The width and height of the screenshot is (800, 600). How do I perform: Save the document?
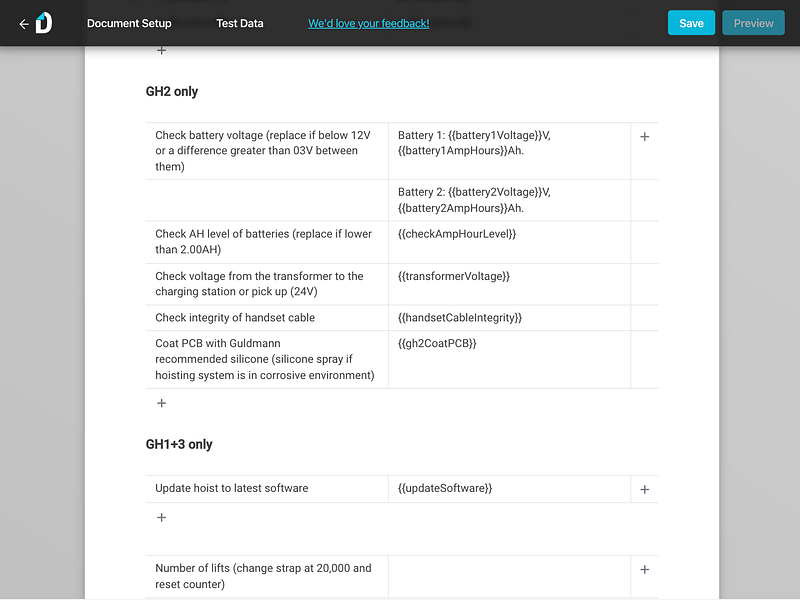691,23
